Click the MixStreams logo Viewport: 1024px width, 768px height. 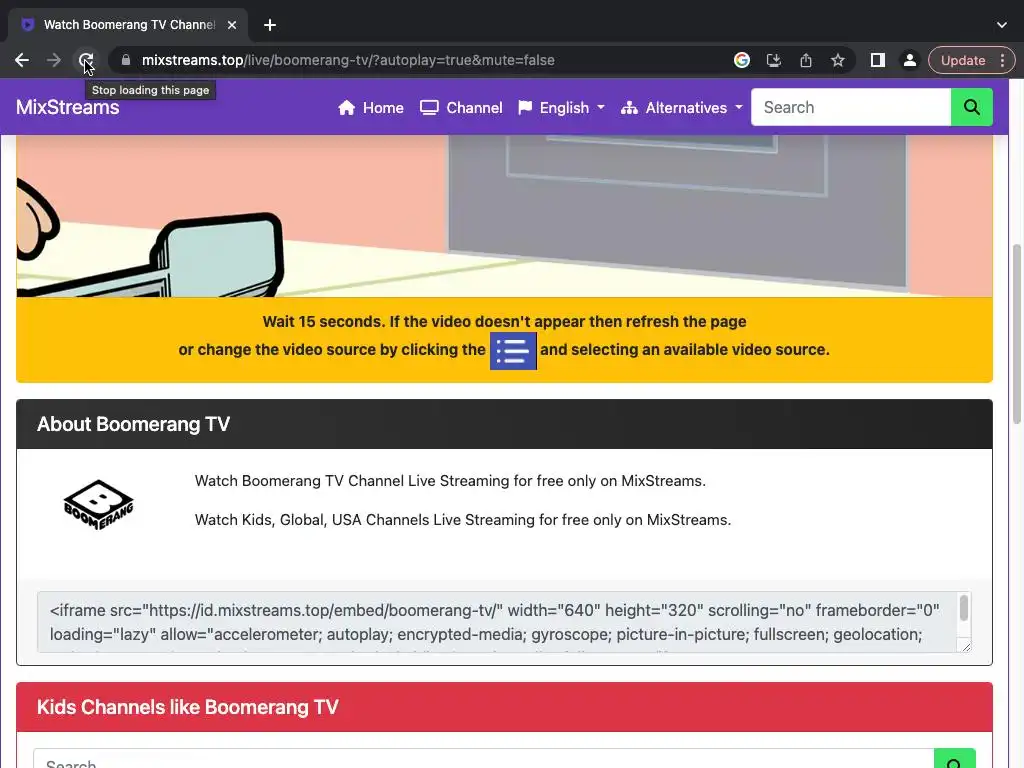[x=67, y=107]
